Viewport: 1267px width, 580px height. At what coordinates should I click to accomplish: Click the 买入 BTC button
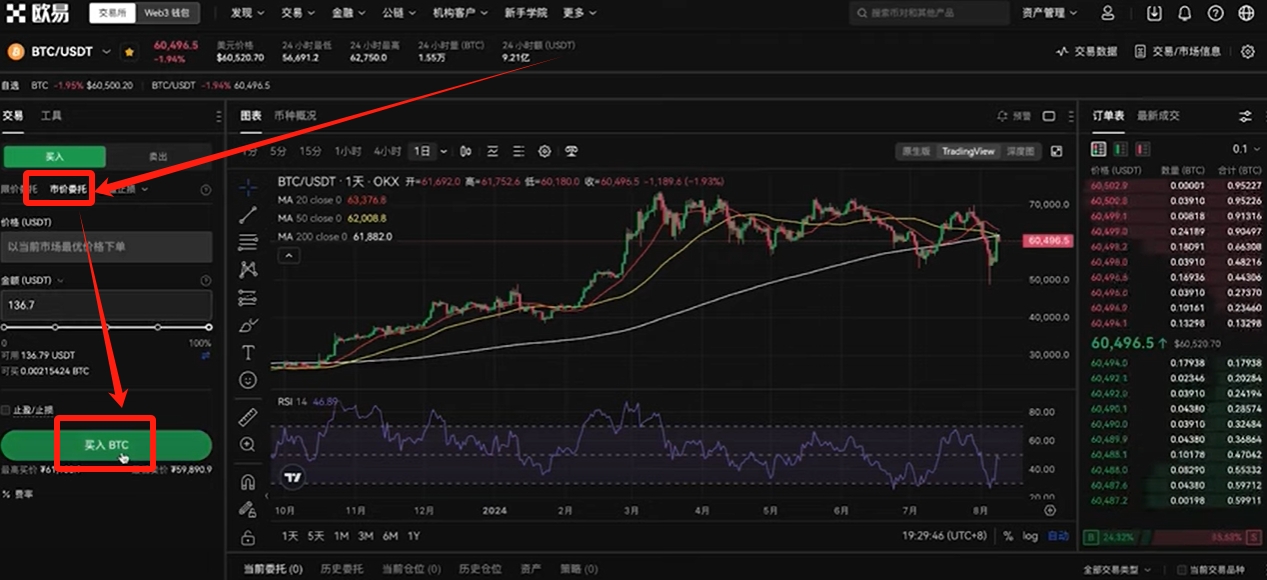point(106,445)
